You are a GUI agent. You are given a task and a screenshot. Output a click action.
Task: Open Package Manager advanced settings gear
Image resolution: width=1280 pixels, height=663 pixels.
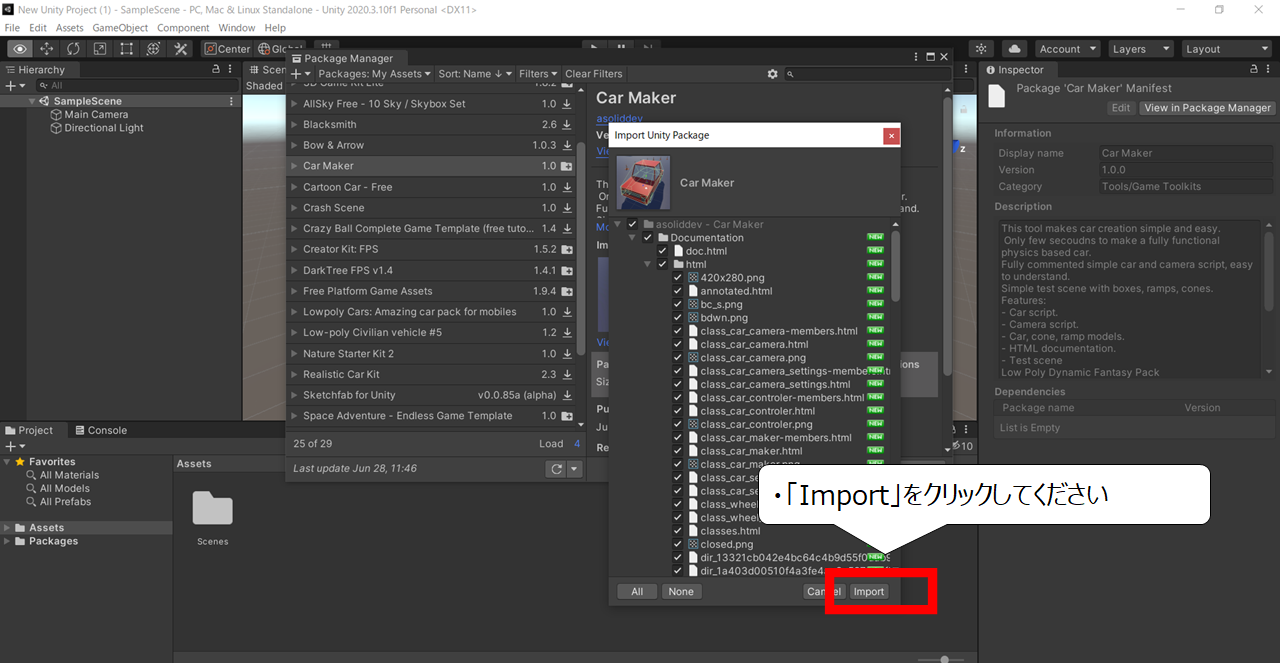(772, 74)
